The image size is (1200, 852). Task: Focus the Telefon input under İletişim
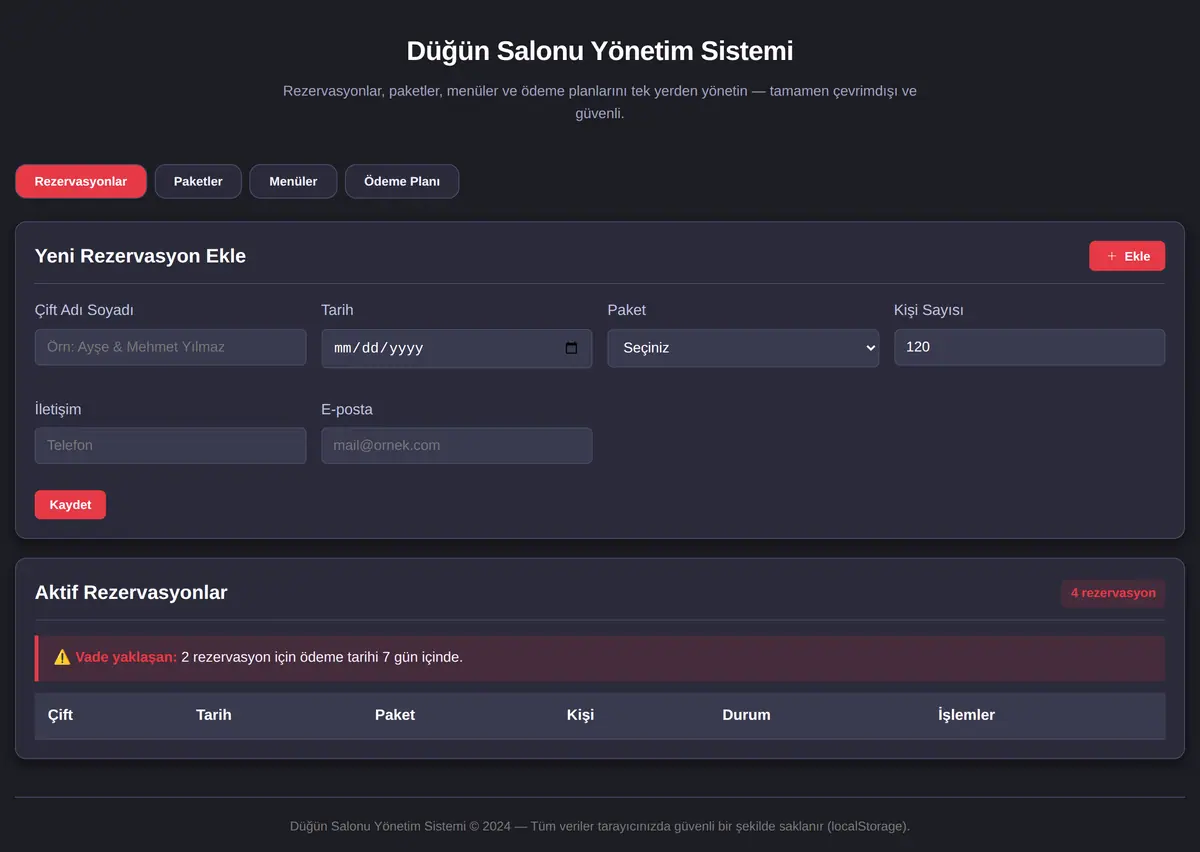170,445
